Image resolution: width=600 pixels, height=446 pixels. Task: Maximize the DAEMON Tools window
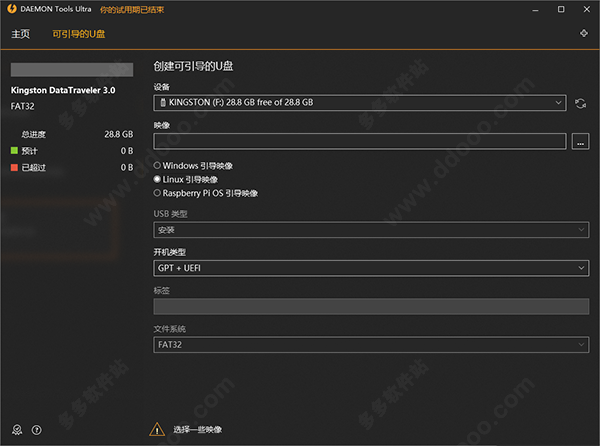pos(561,9)
